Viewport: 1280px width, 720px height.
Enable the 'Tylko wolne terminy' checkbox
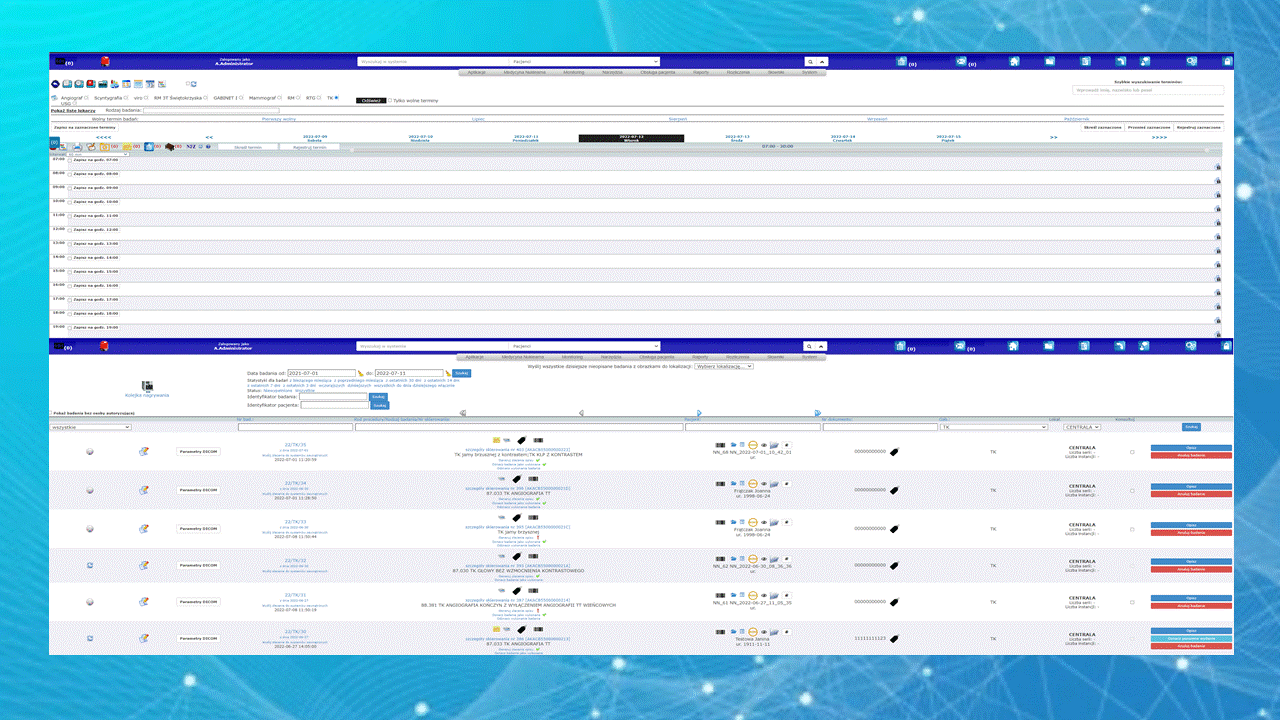tap(389, 100)
